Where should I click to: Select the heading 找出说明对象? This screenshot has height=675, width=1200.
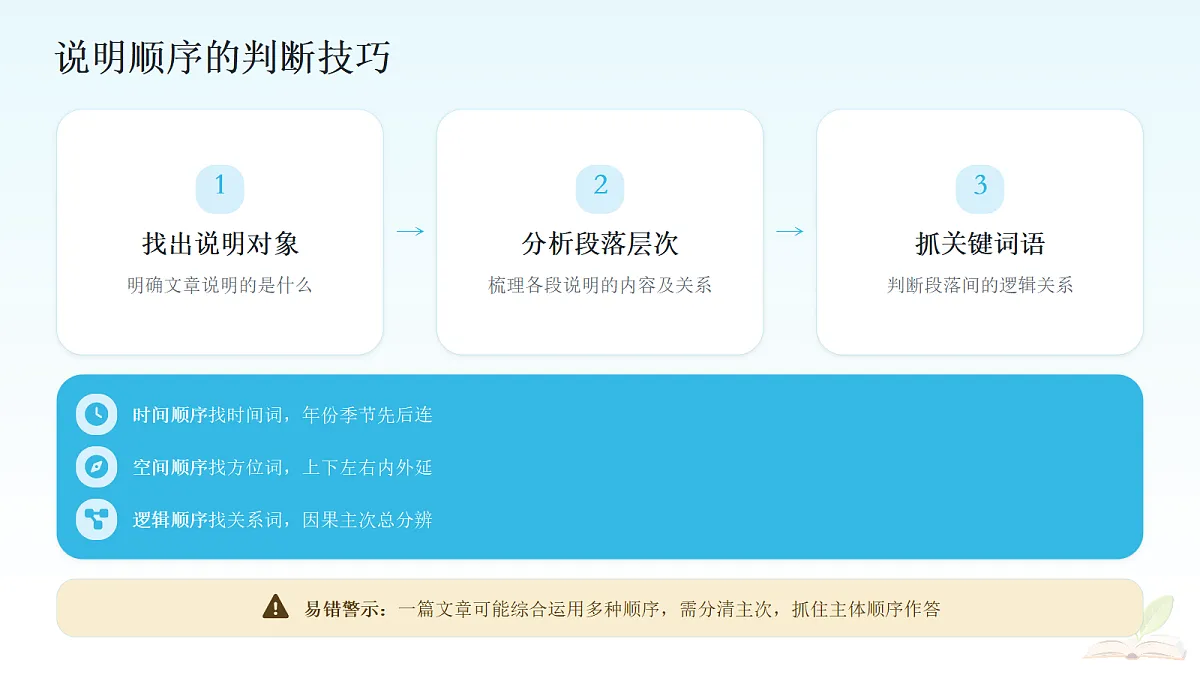[x=220, y=243]
